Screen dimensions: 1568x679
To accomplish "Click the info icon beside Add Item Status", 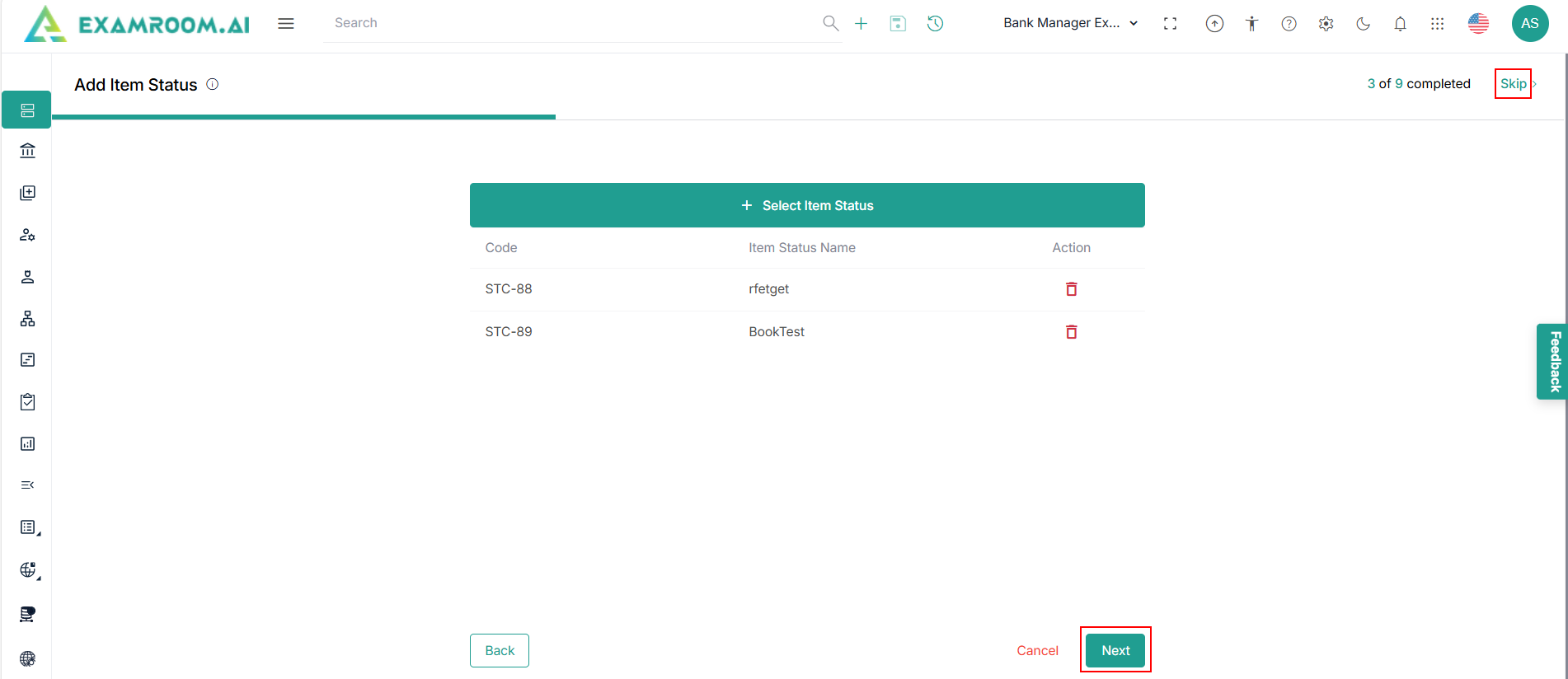I will 212,84.
